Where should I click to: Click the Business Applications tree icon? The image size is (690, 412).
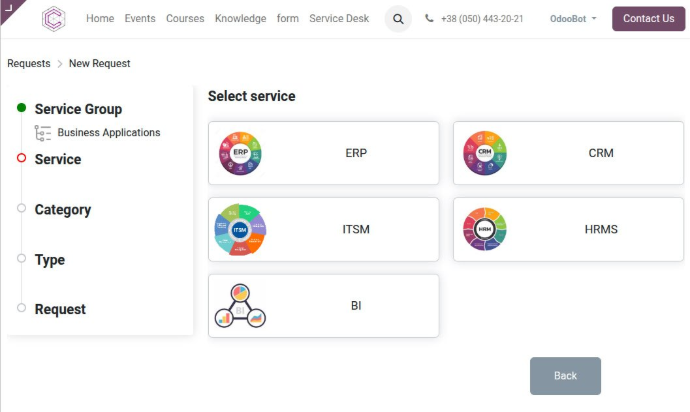pyautogui.click(x=42, y=133)
